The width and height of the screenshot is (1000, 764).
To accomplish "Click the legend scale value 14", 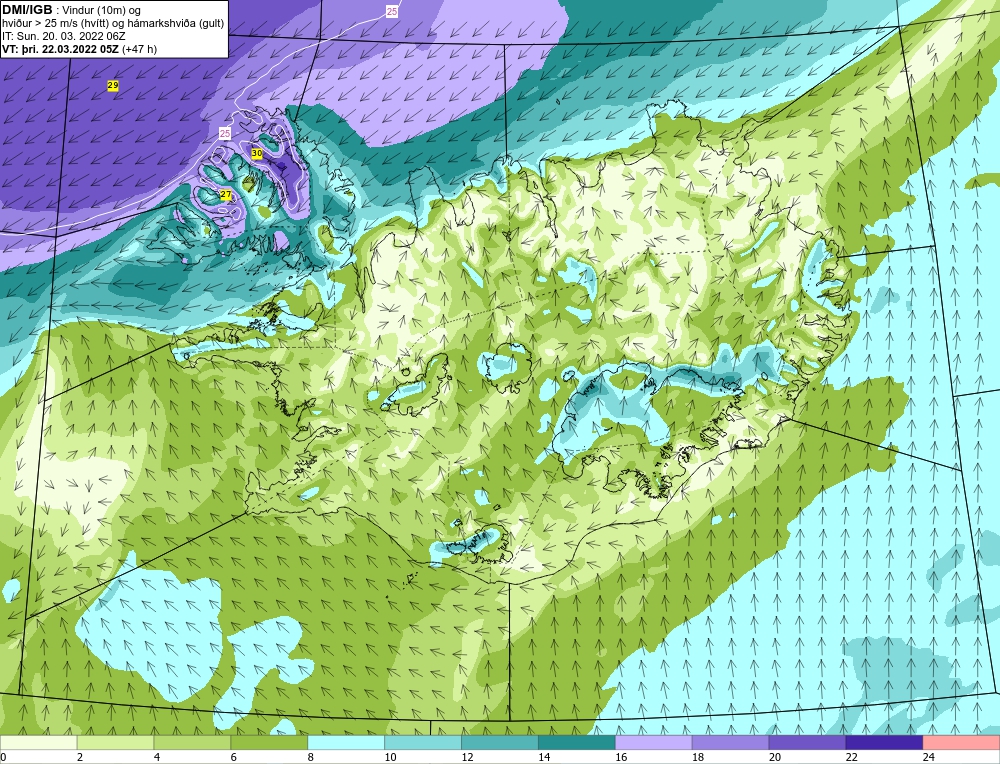I will click(x=544, y=757).
